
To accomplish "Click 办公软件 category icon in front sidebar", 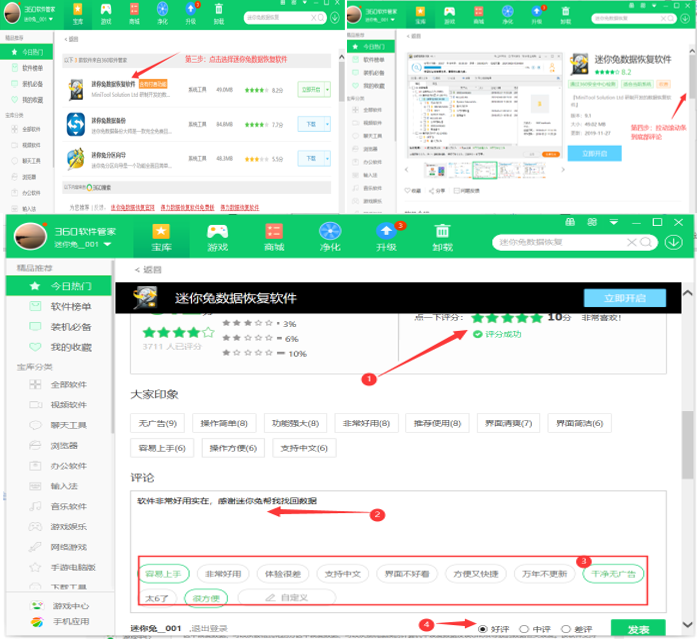I will (x=35, y=466).
